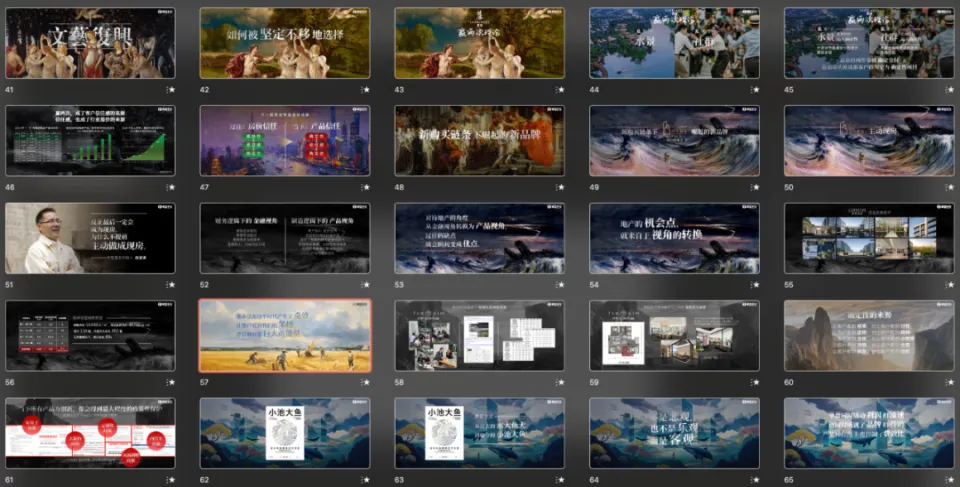
Task: Open slide 51 with the man's portrait
Action: (90, 238)
